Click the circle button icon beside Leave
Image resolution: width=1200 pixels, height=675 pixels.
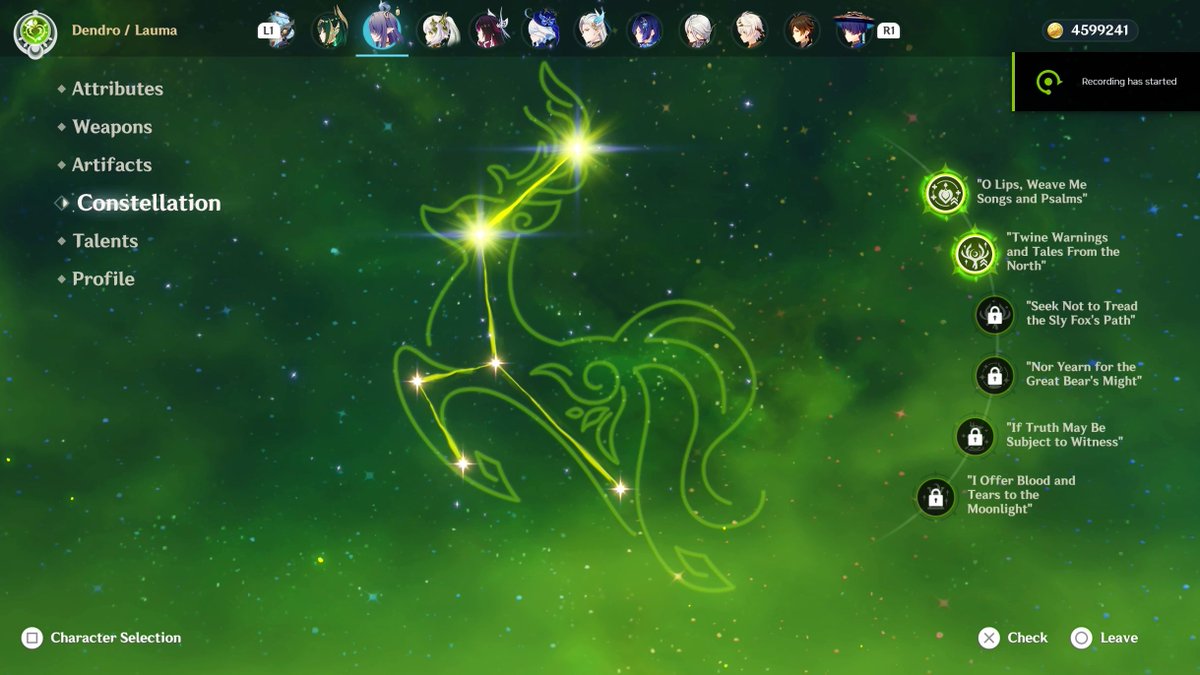coord(1081,638)
